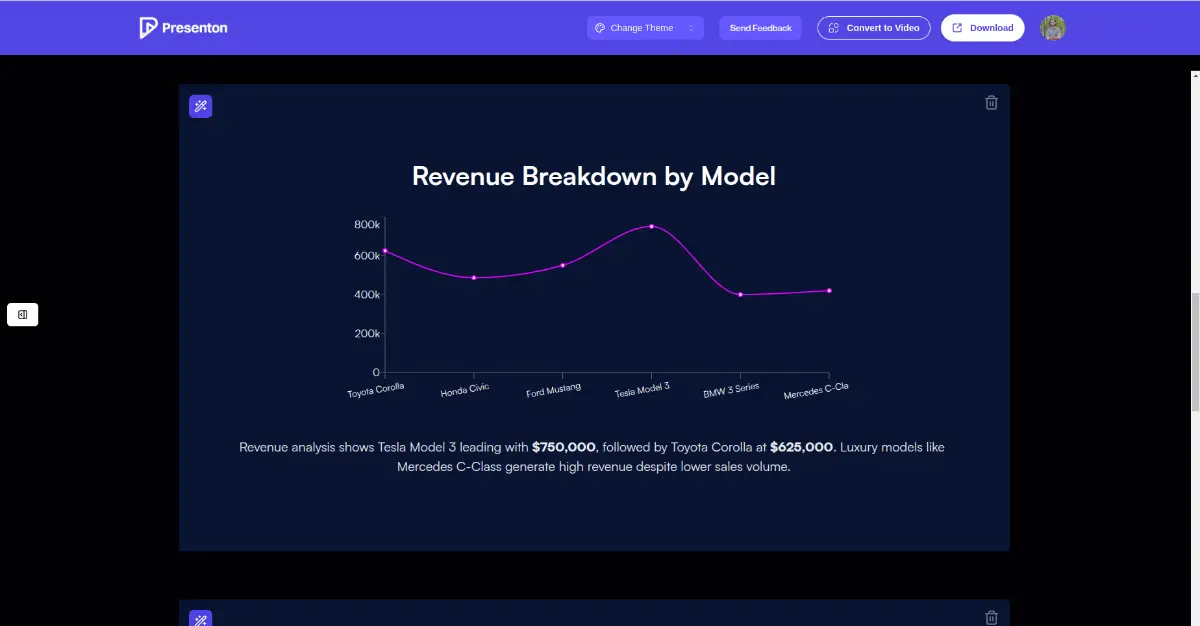Click the Send Feedback button
The image size is (1200, 626).
(x=760, y=28)
